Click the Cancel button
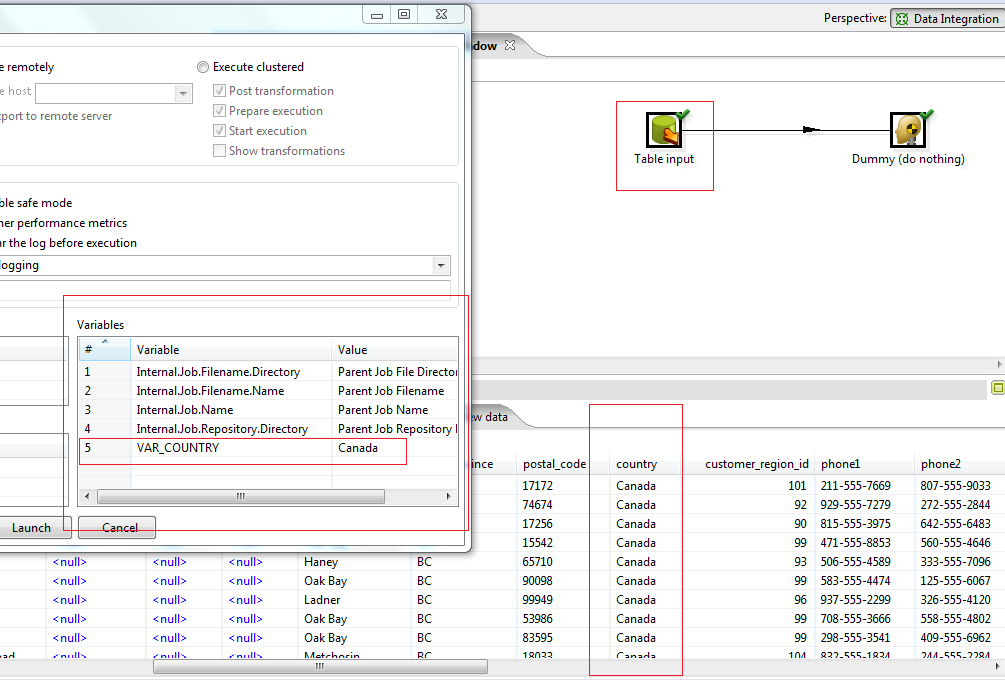Viewport: 1005px width, 680px height. point(116,527)
